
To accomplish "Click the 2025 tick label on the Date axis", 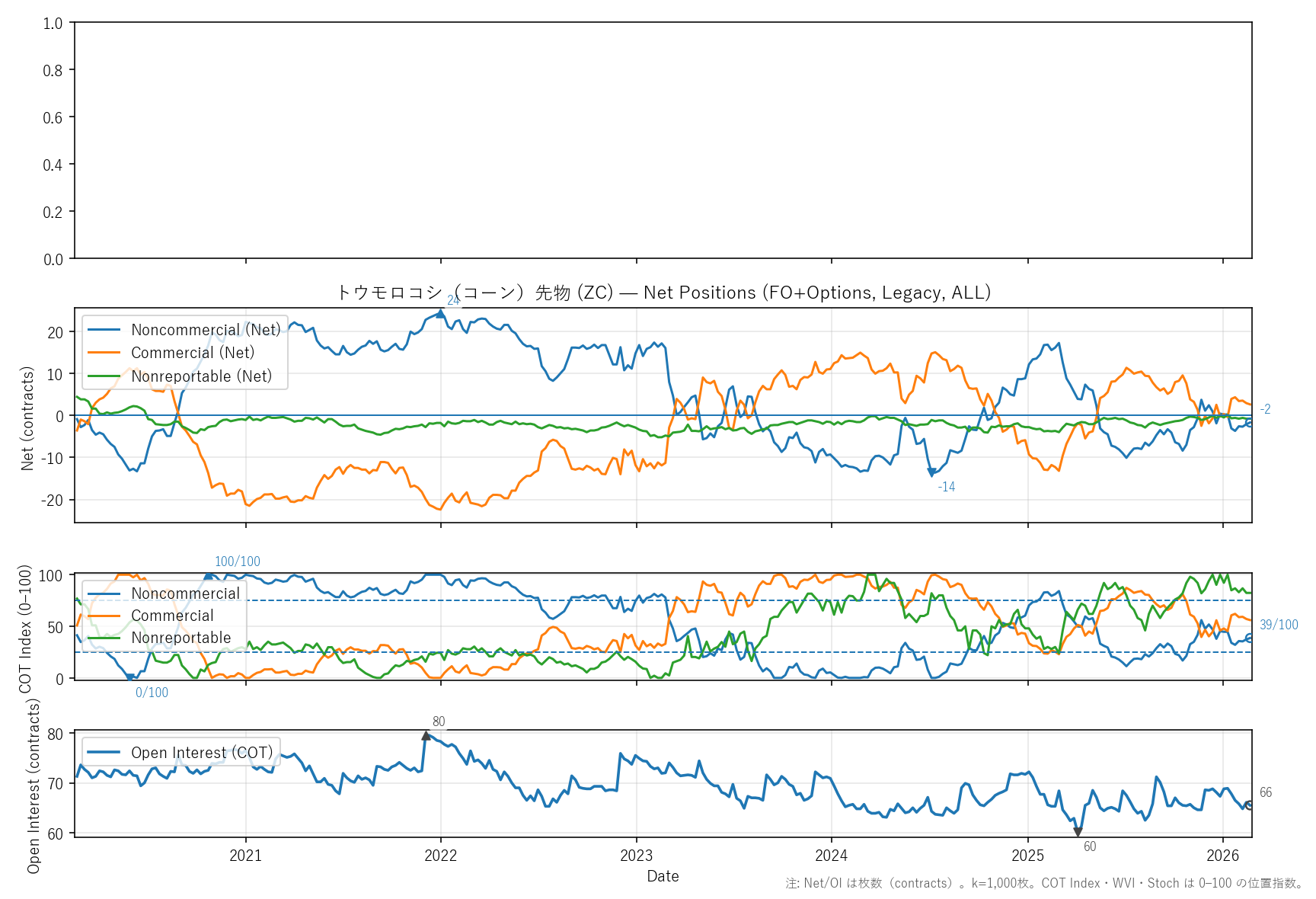I will click(1027, 856).
